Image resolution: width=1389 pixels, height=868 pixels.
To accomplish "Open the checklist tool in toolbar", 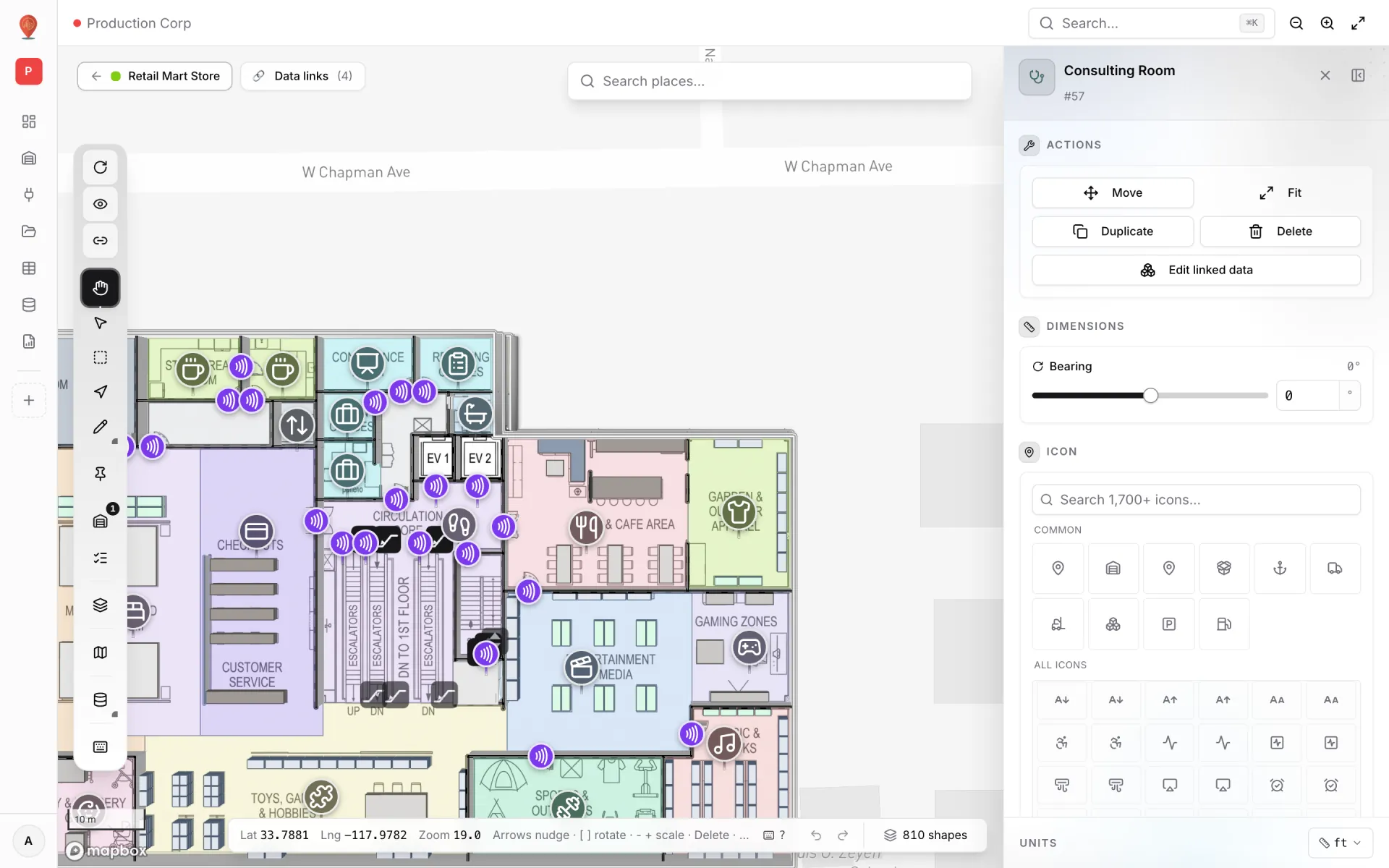I will point(101,558).
